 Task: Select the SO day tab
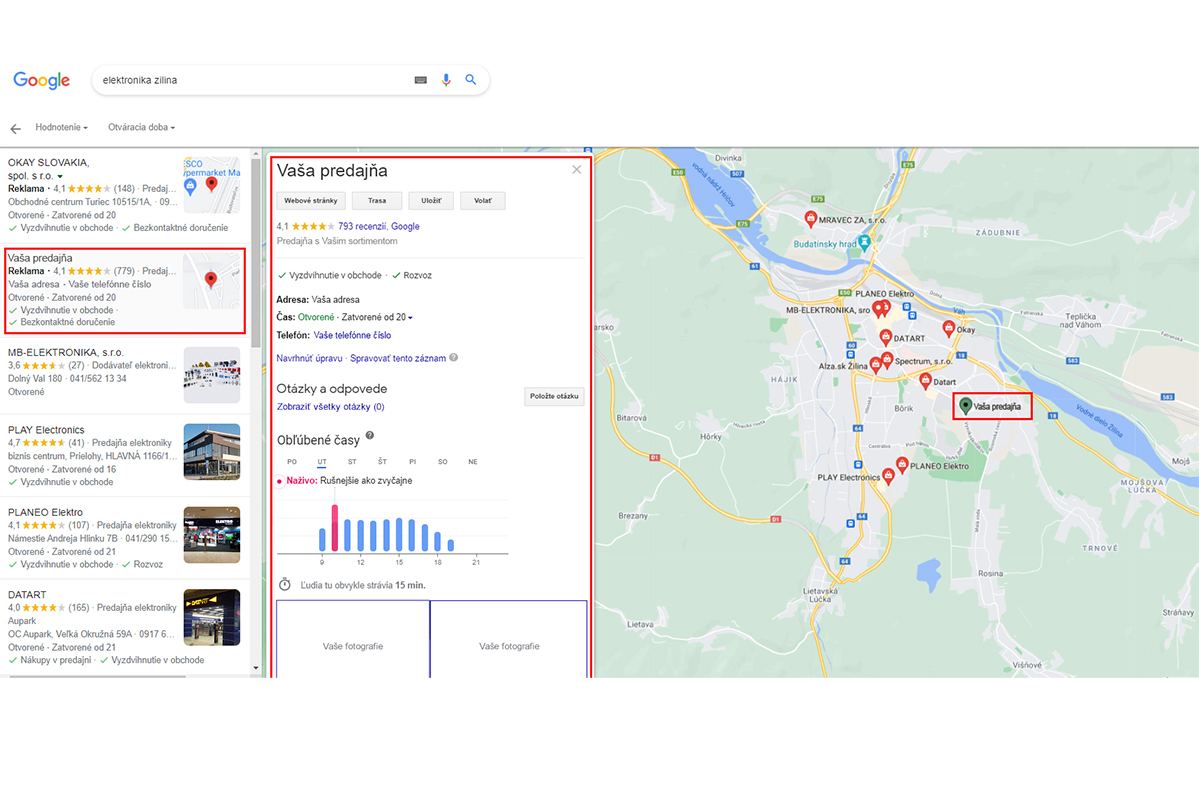pyautogui.click(x=443, y=462)
